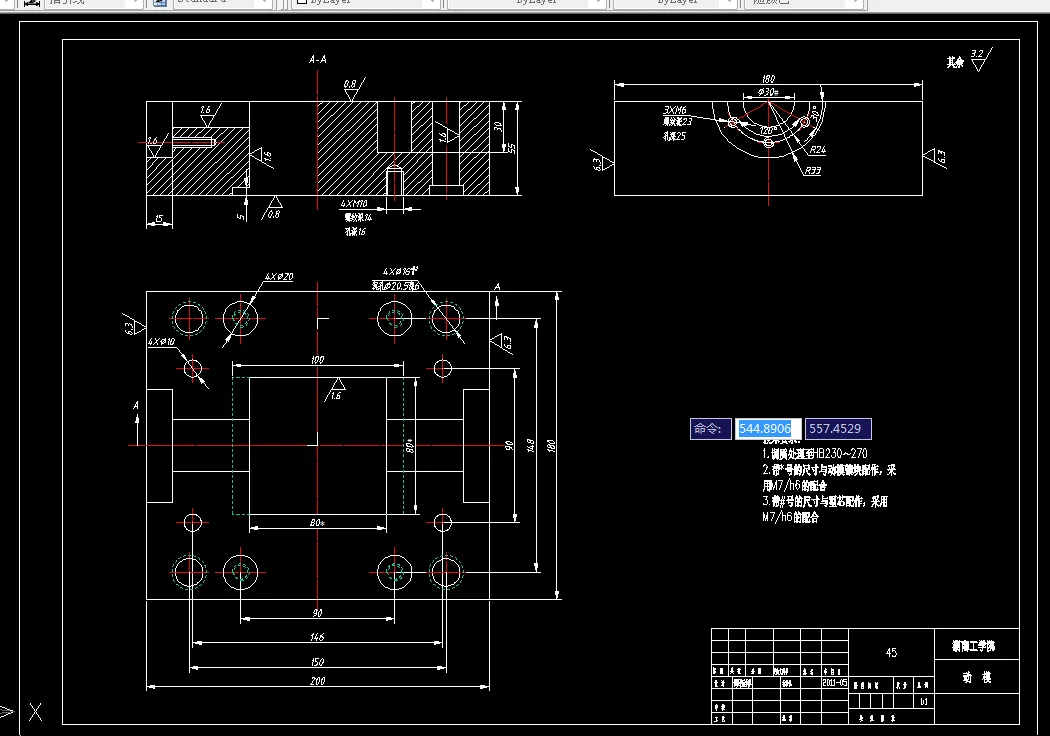Select the Φ30# diameter dimension
Screen dimensions: 1050x736
click(x=767, y=92)
